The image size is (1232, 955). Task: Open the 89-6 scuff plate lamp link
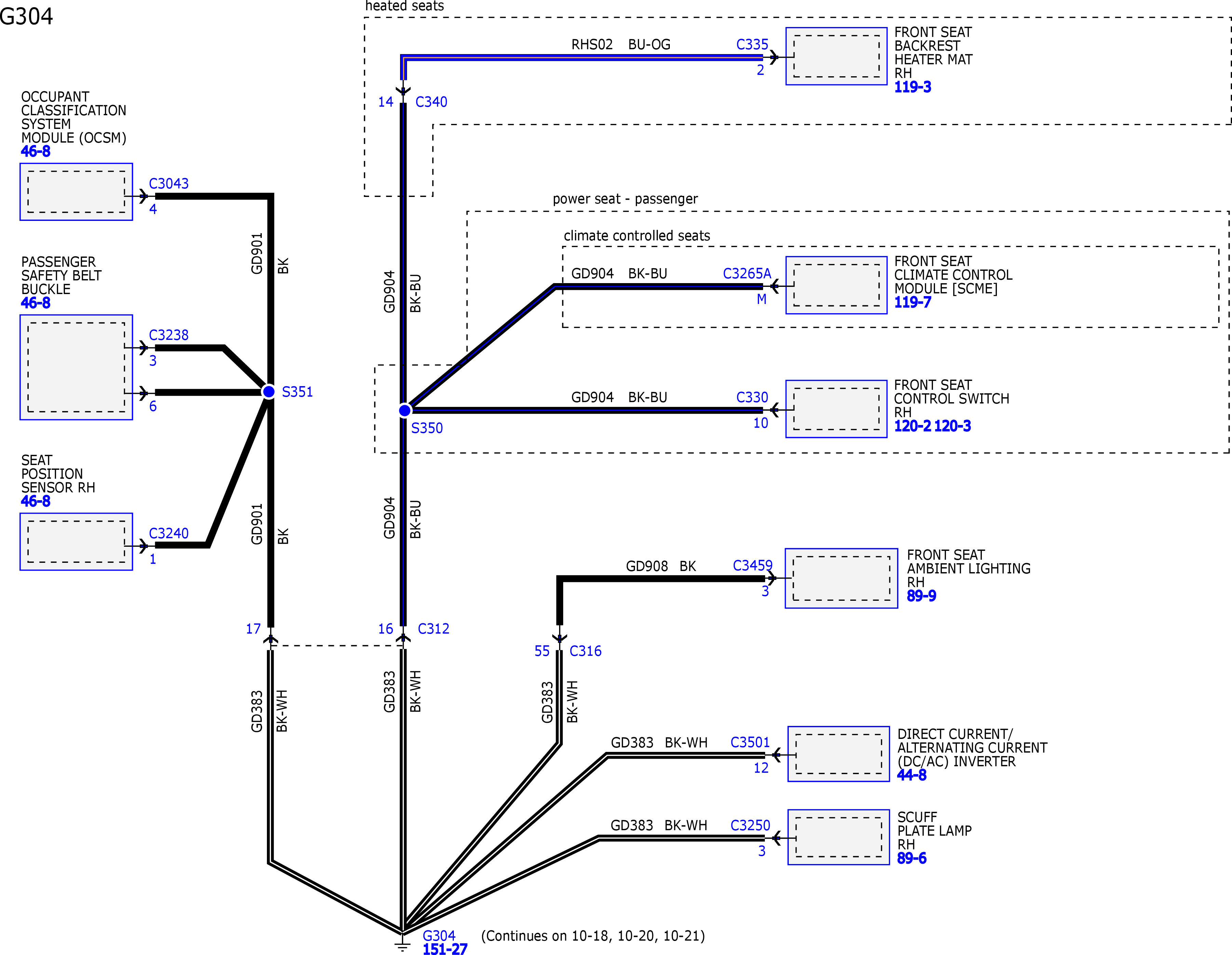(x=911, y=858)
